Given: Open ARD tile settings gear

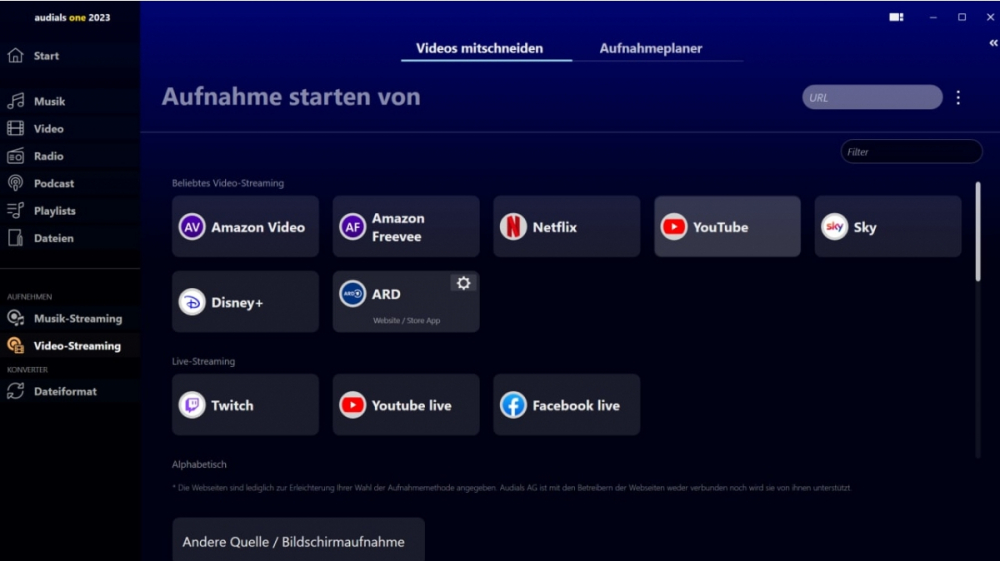Looking at the screenshot, I should (x=464, y=283).
